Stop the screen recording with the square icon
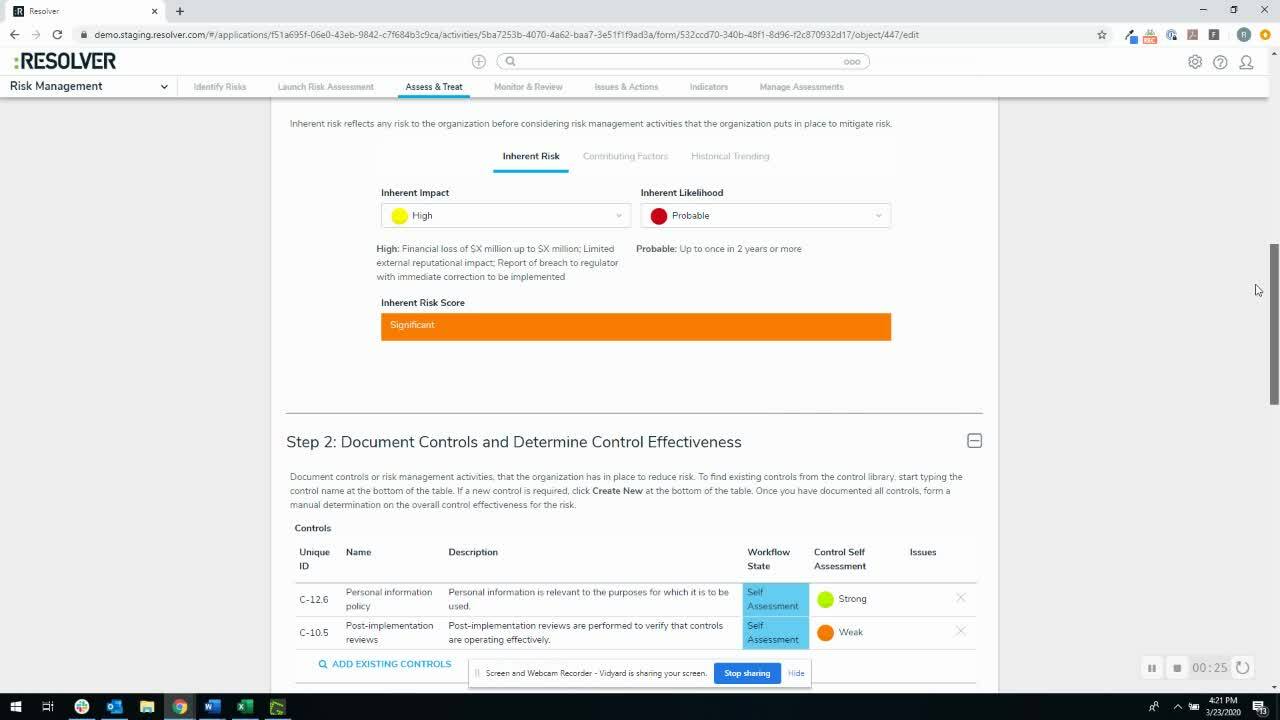Viewport: 1280px width, 720px height. pos(1175,667)
